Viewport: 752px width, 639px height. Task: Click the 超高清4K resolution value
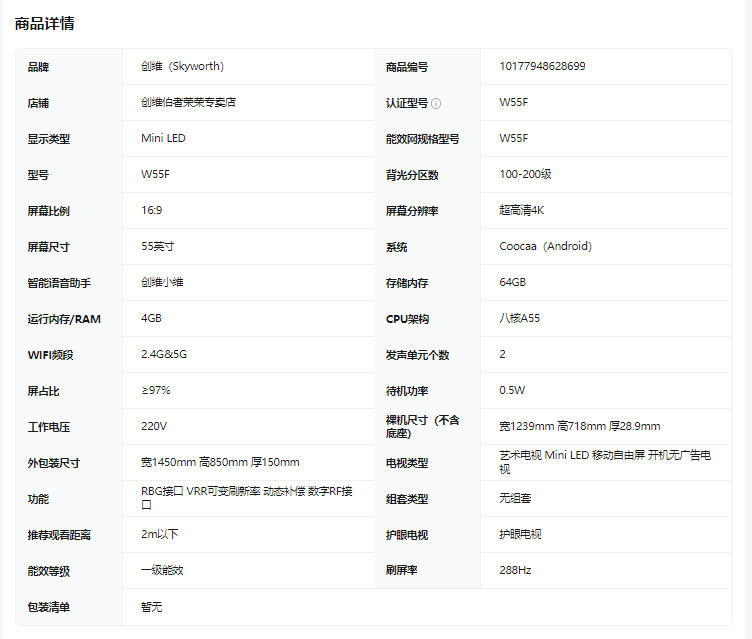[521, 211]
